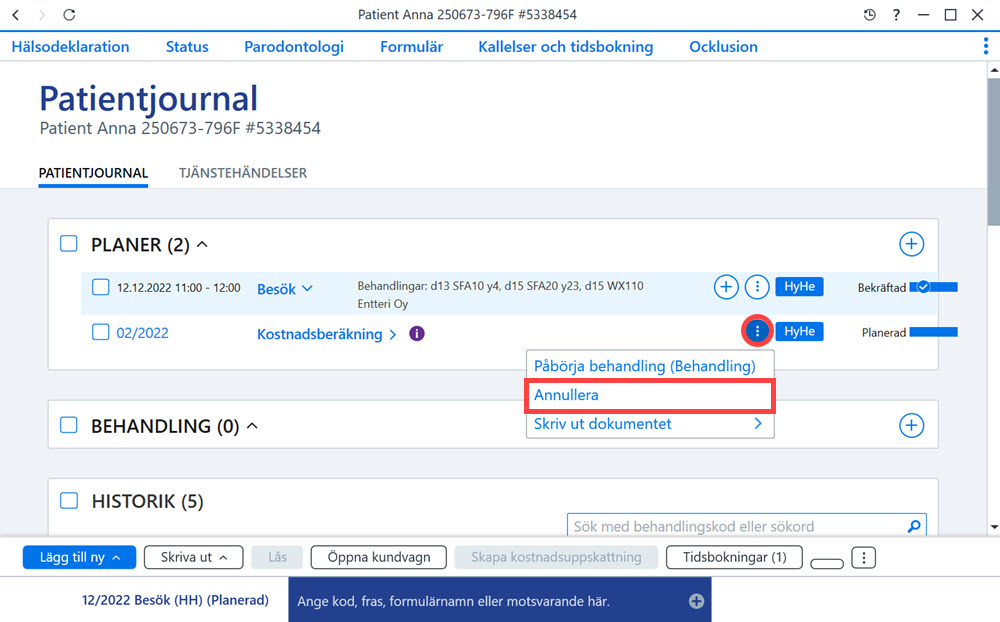Select the HISTORIK section checkbox

[x=69, y=501]
